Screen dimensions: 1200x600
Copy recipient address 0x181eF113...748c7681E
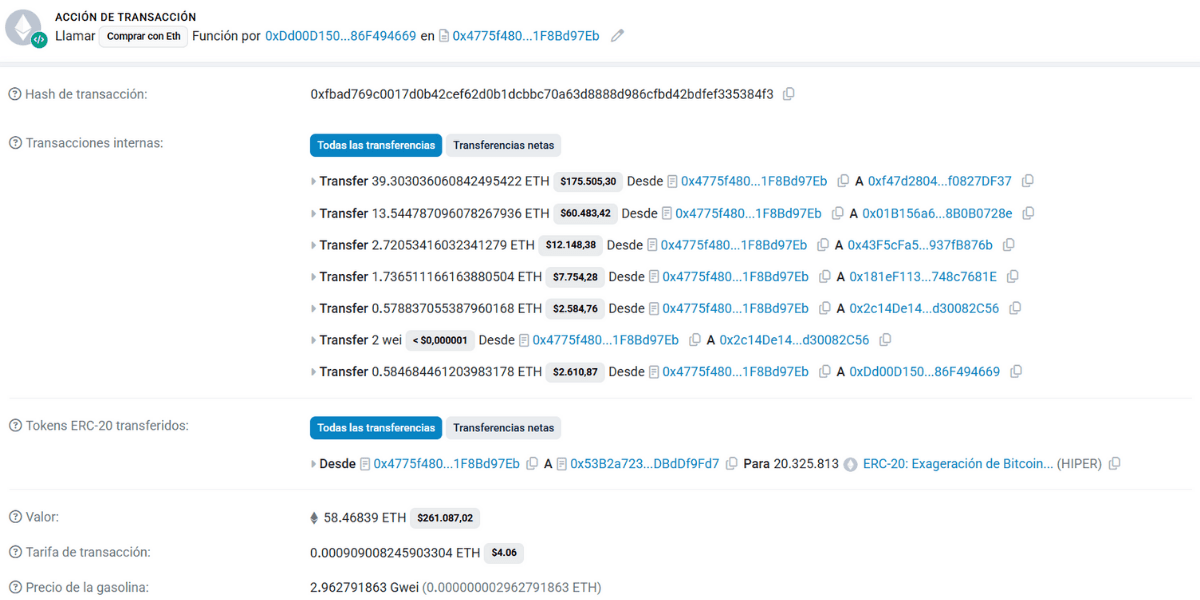coord(1013,276)
